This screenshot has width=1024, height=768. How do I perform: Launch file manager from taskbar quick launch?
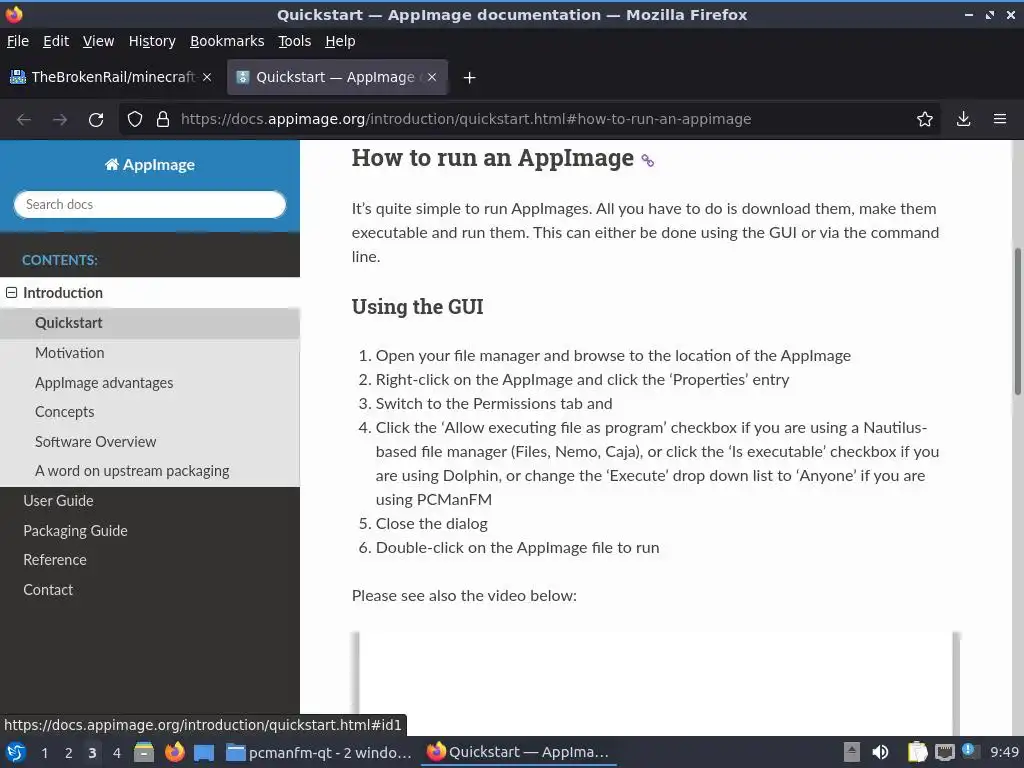click(144, 752)
